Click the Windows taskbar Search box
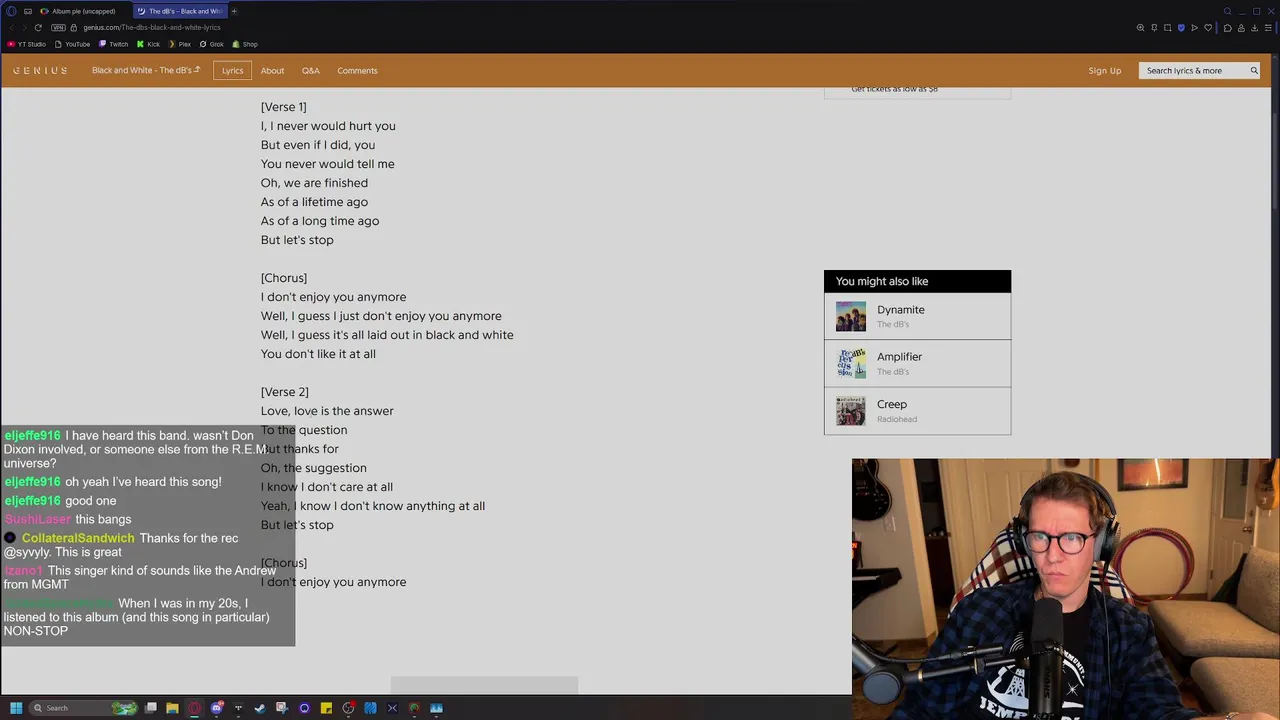Viewport: 1280px width, 720px height. [x=83, y=708]
